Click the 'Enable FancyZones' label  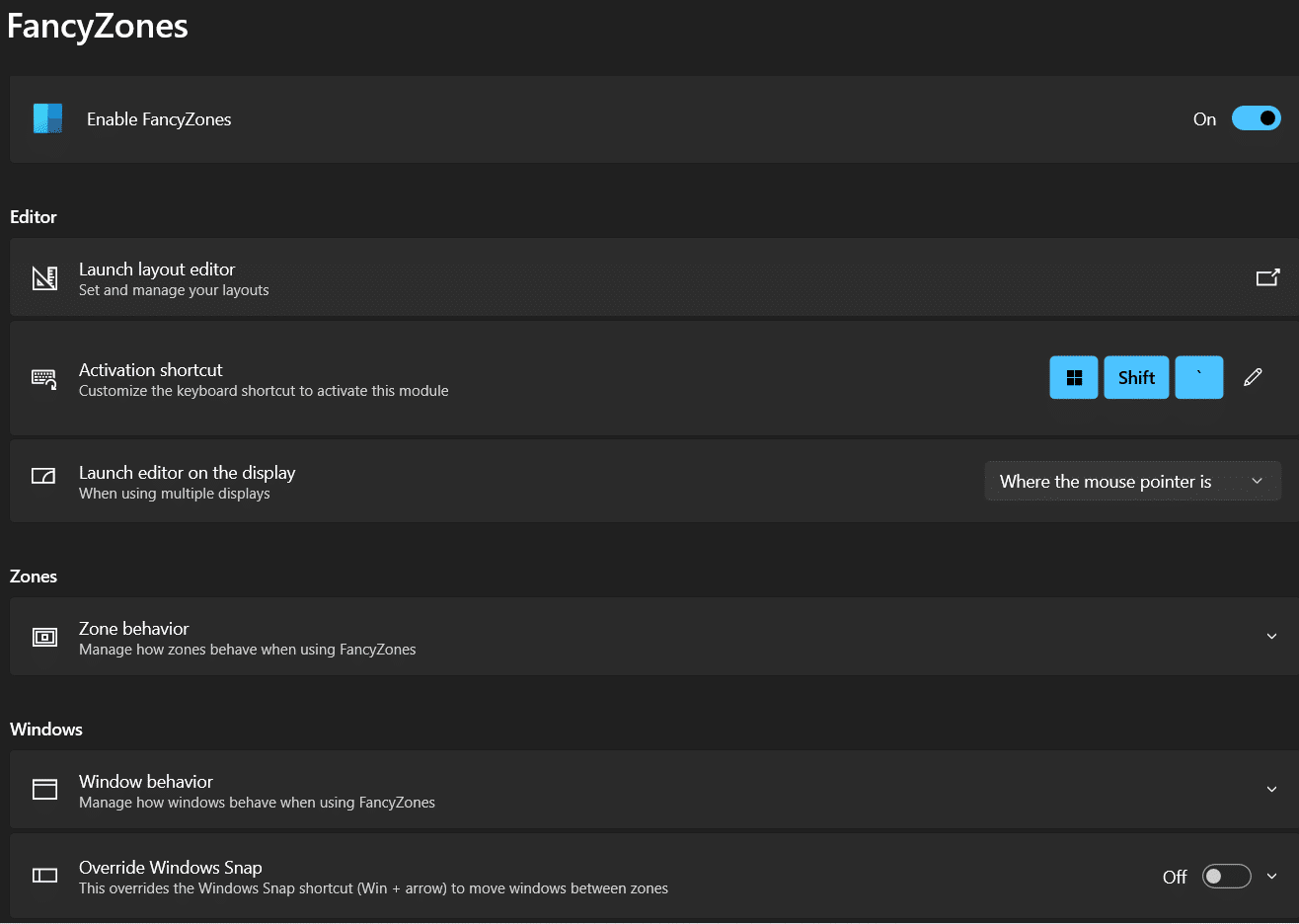(159, 119)
